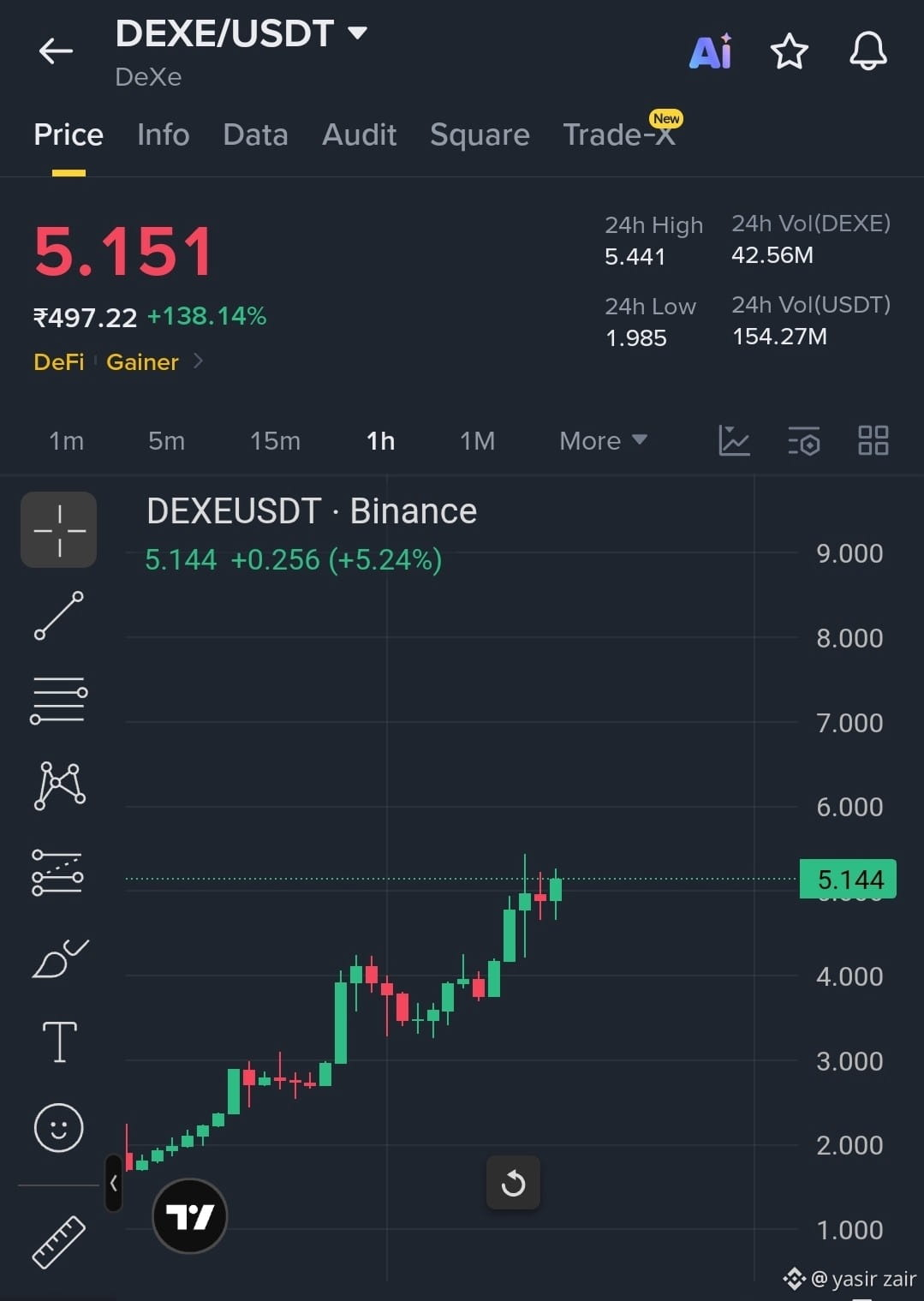The image size is (924, 1301).
Task: Select the text annotation tool
Action: (x=59, y=1042)
